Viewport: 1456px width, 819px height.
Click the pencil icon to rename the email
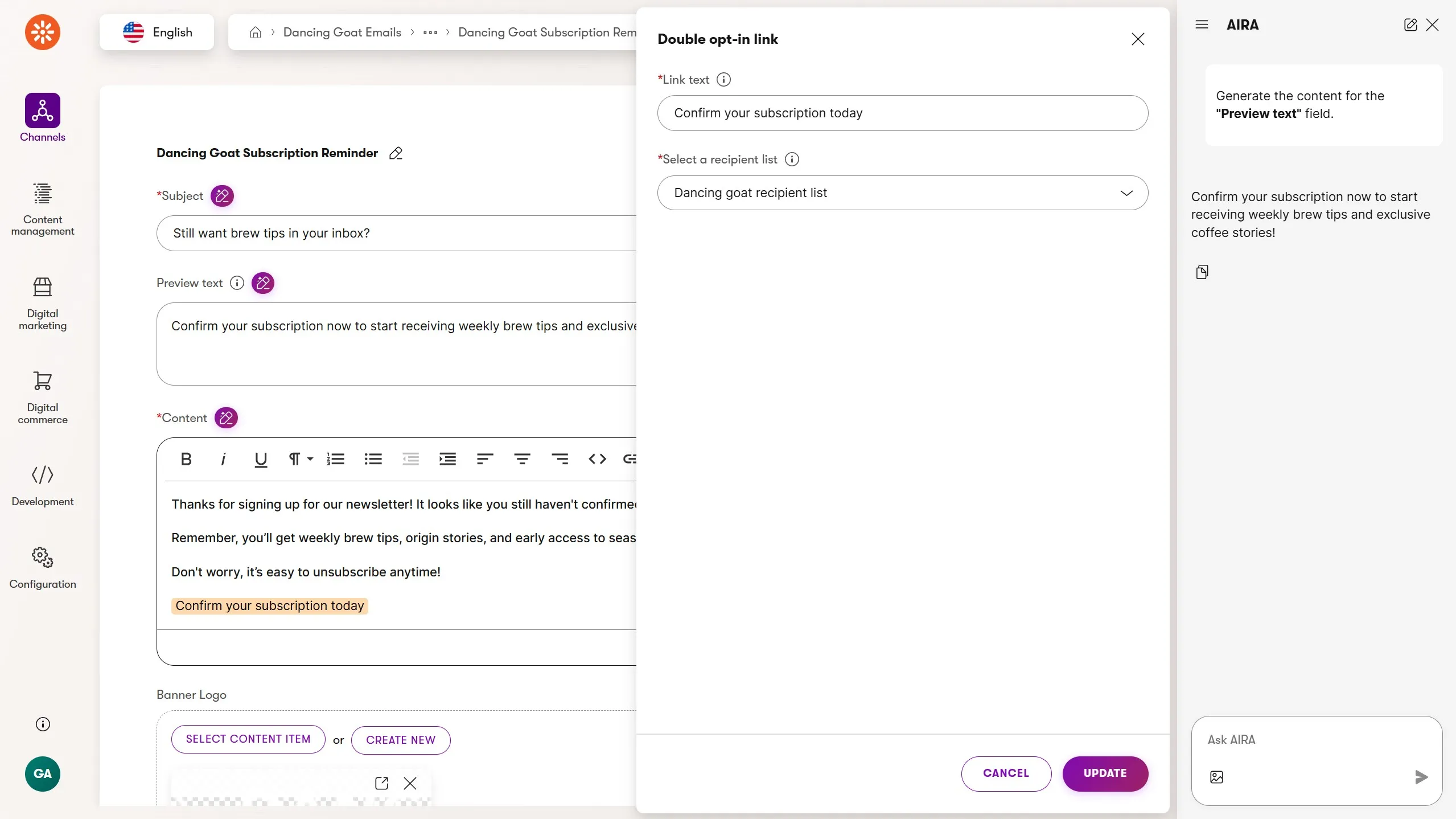pos(396,153)
